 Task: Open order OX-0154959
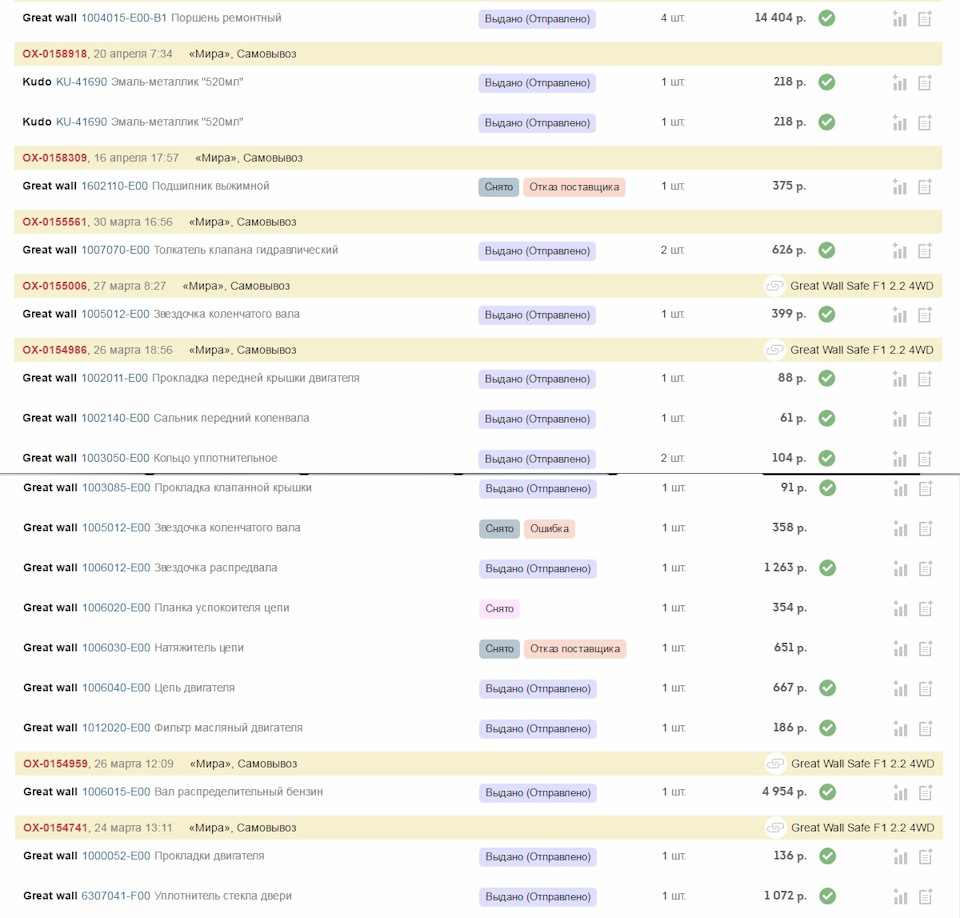tap(55, 764)
